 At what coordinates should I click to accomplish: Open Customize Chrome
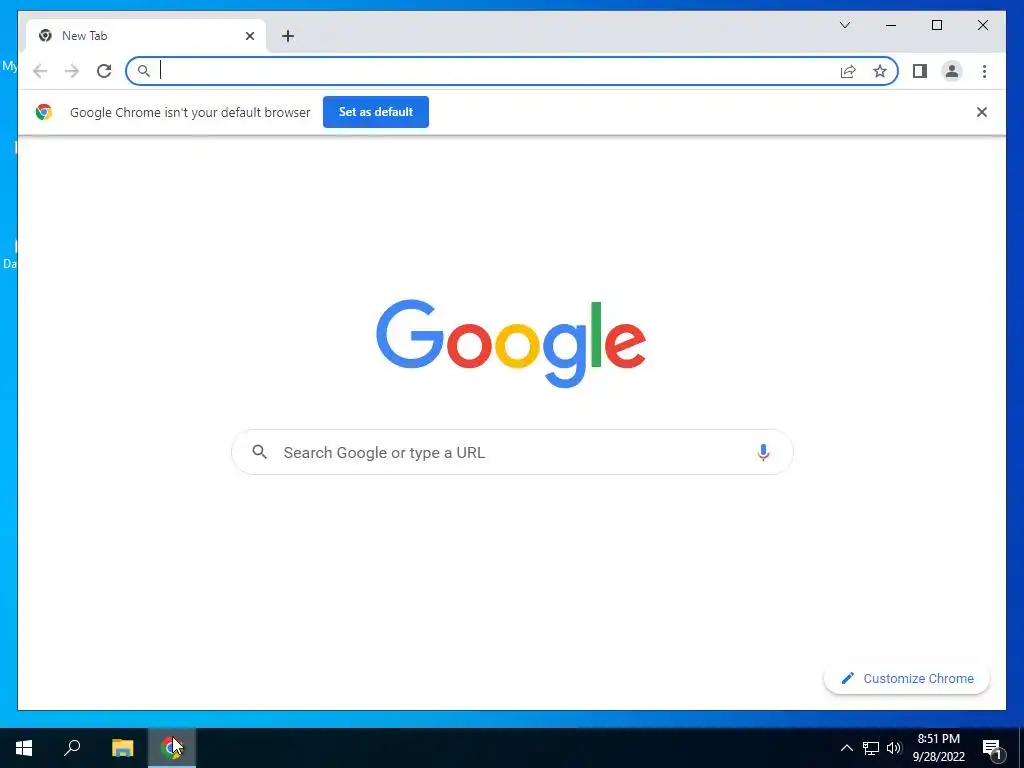(x=907, y=679)
